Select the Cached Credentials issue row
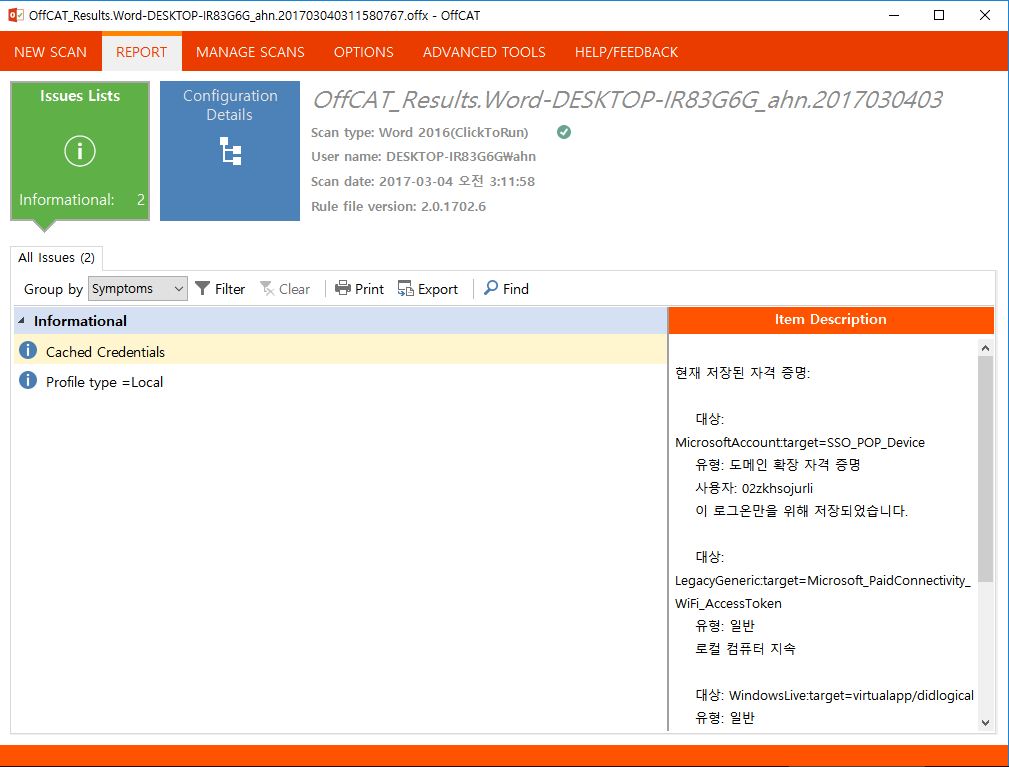1009x767 pixels. (x=340, y=351)
